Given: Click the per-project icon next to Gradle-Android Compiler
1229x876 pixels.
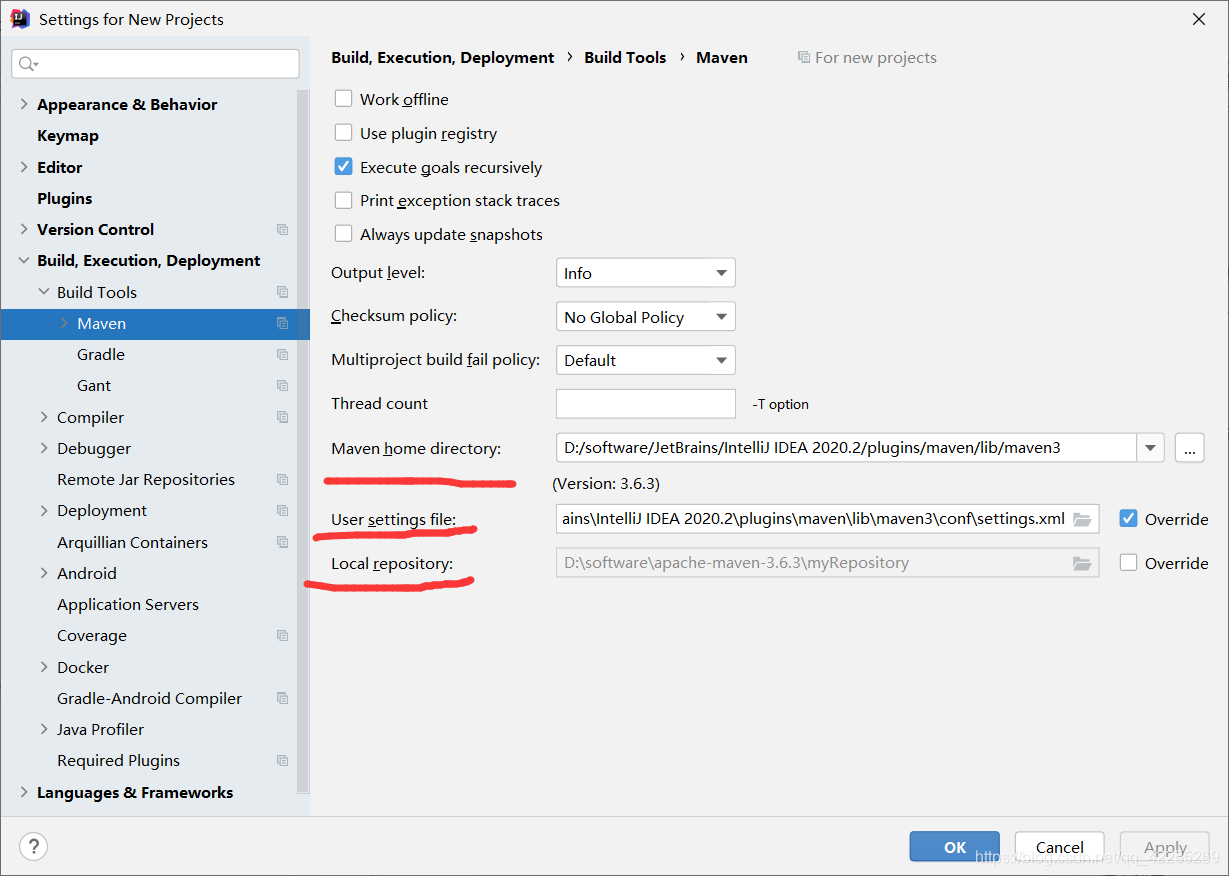Looking at the screenshot, I should click(282, 698).
